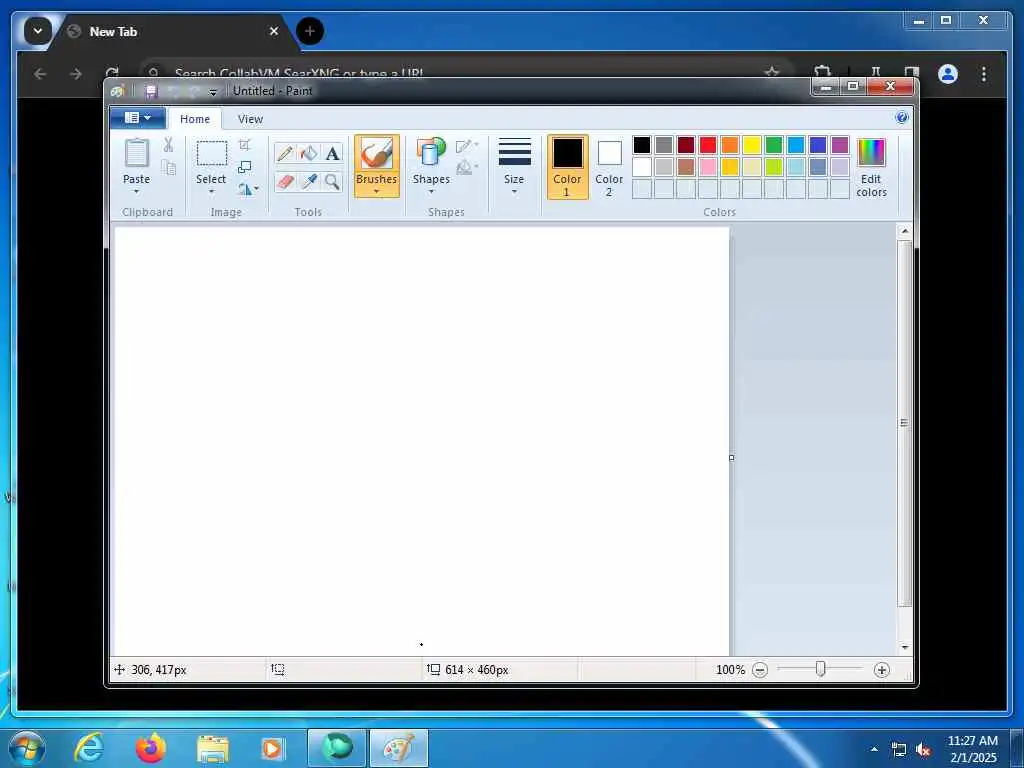Viewport: 1024px width, 768px height.
Task: Click the Shapes gallery icon
Action: [431, 152]
